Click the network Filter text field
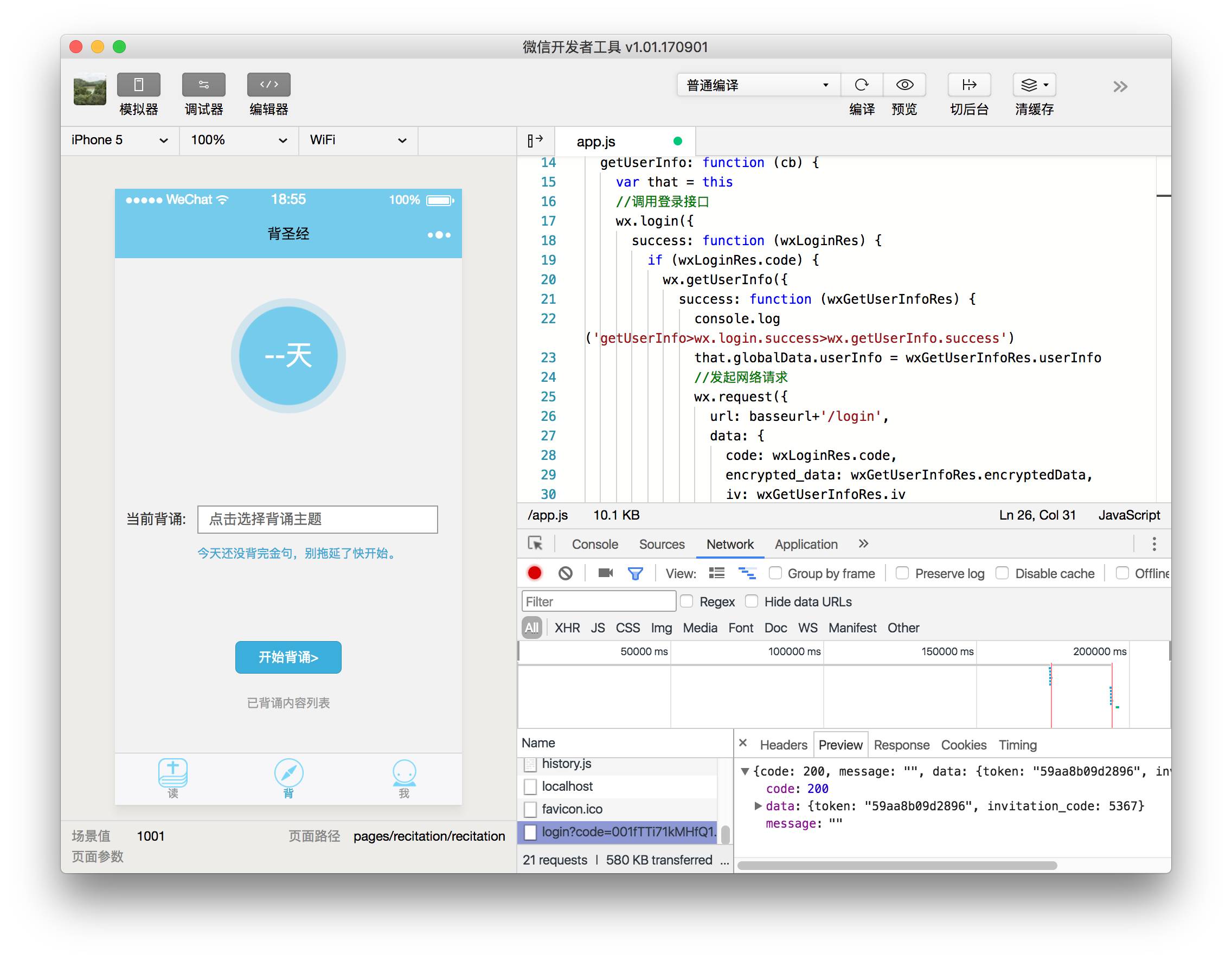 click(x=598, y=601)
